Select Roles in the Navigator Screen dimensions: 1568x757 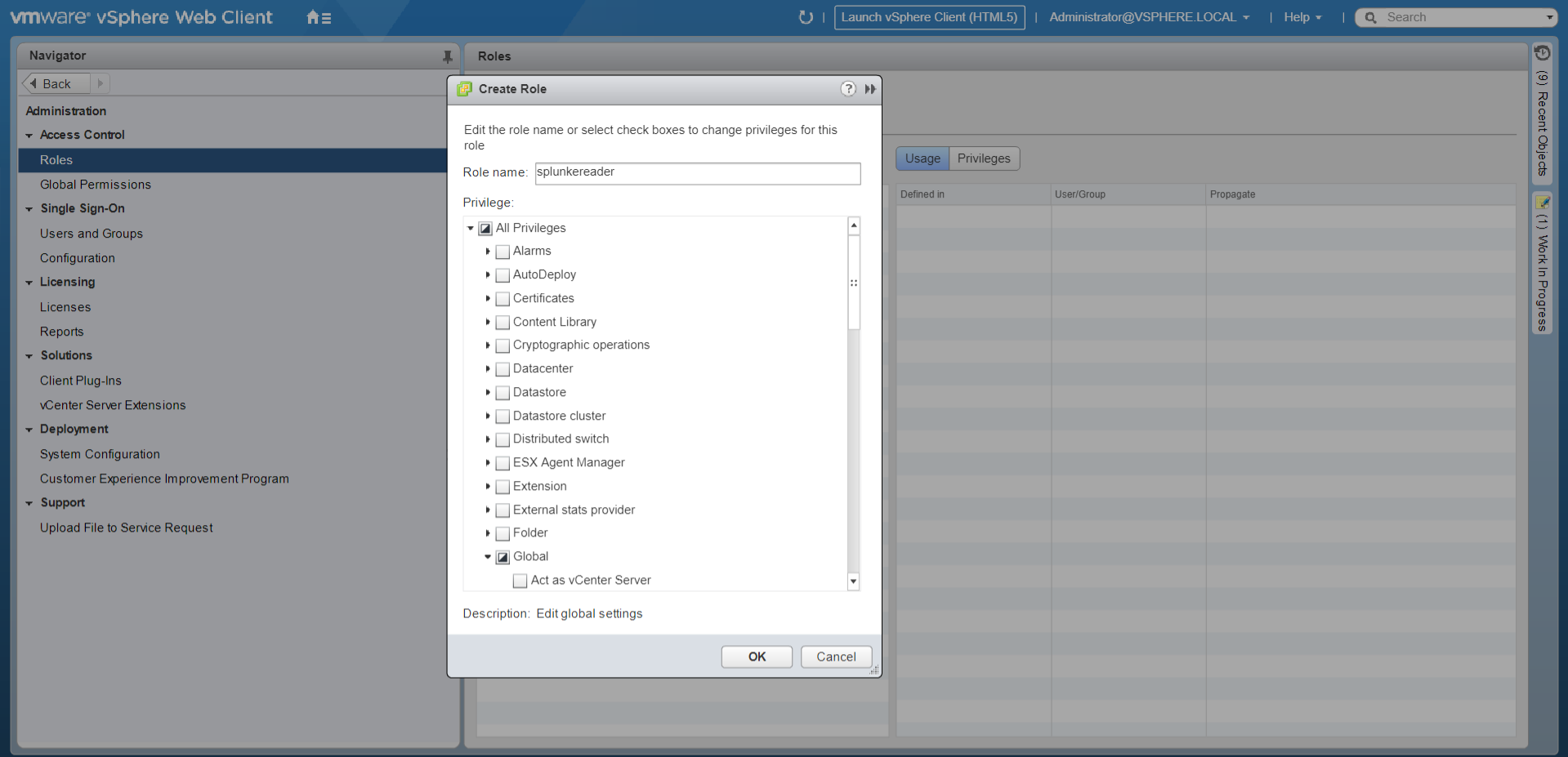[232, 160]
